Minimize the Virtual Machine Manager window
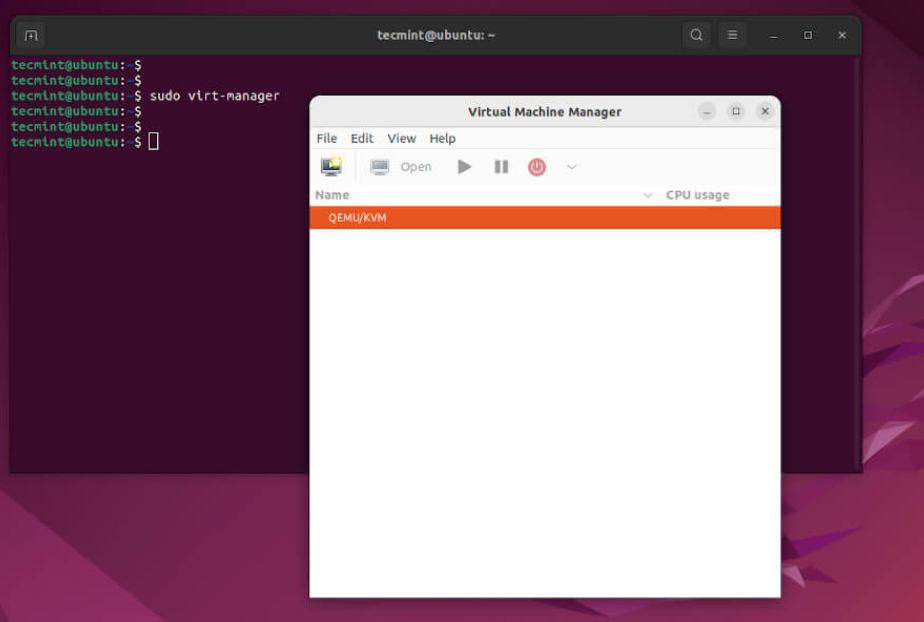The width and height of the screenshot is (924, 622). pyautogui.click(x=707, y=111)
